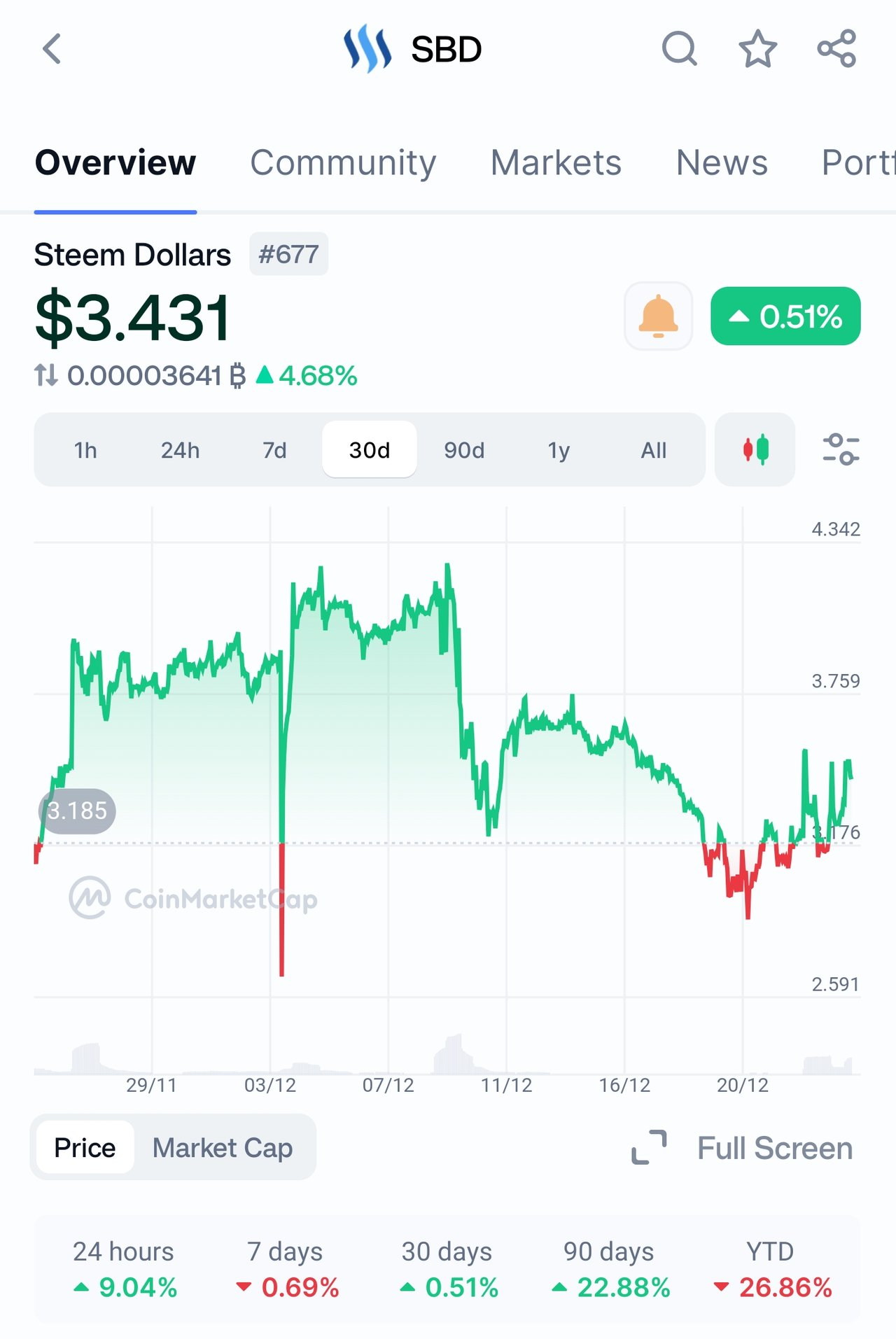Select the All time range

654,450
